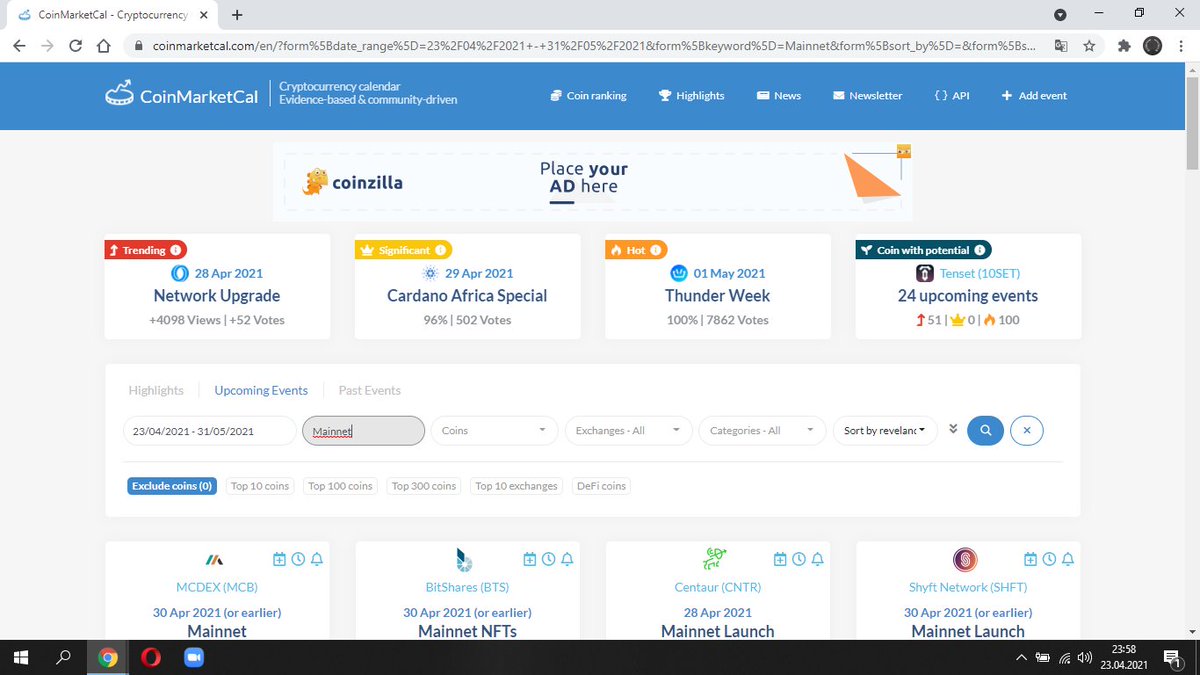The width and height of the screenshot is (1200, 675).
Task: Open the API page
Action: click(952, 95)
